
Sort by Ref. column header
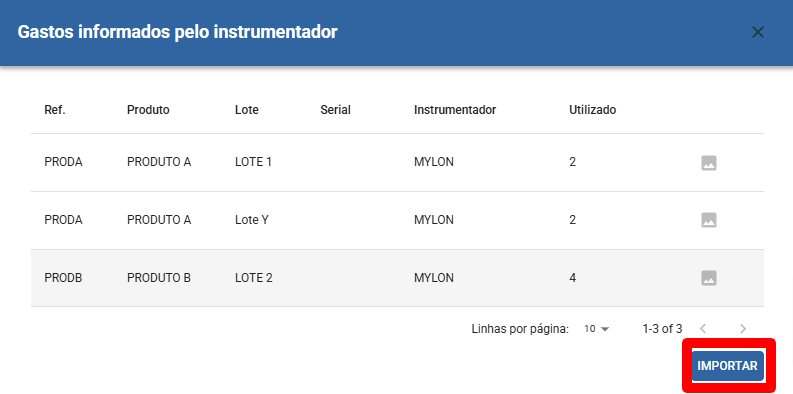pos(55,110)
